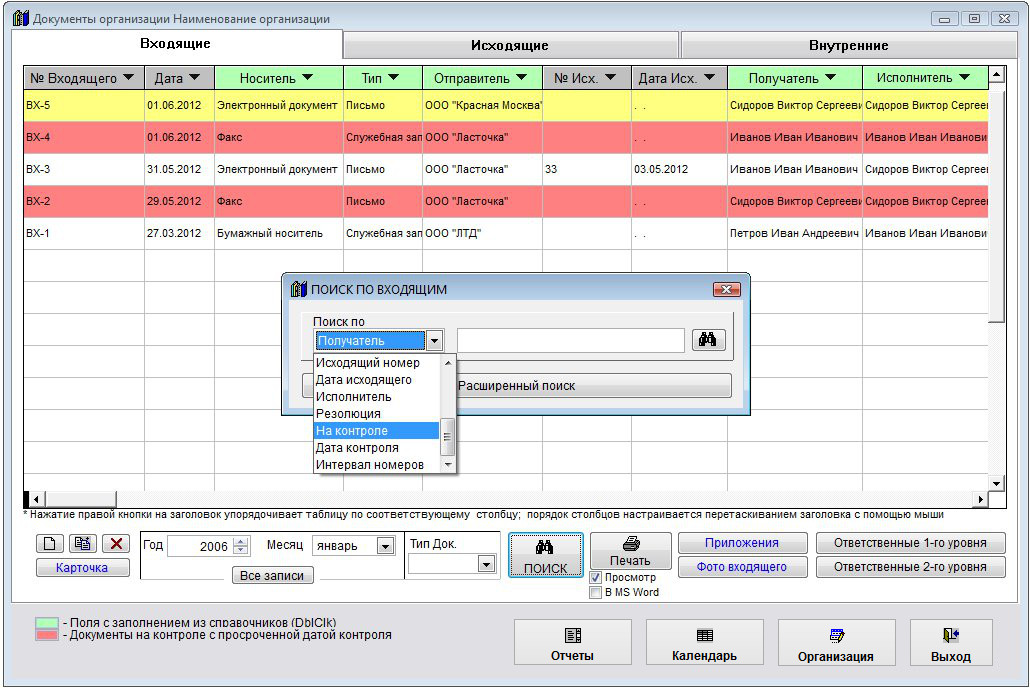Enable the В MS Word checkbox
This screenshot has width=1030, height=689.
(x=596, y=592)
